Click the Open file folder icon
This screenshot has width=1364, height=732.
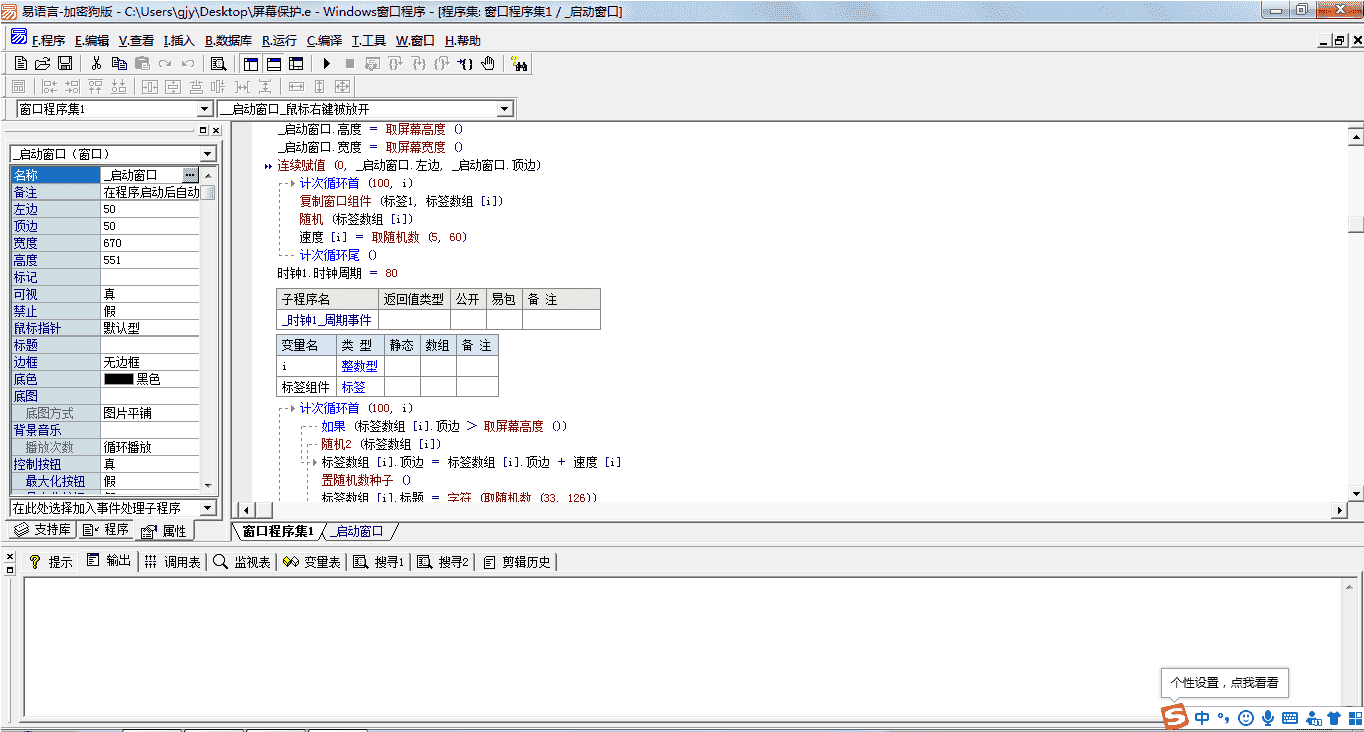point(42,63)
